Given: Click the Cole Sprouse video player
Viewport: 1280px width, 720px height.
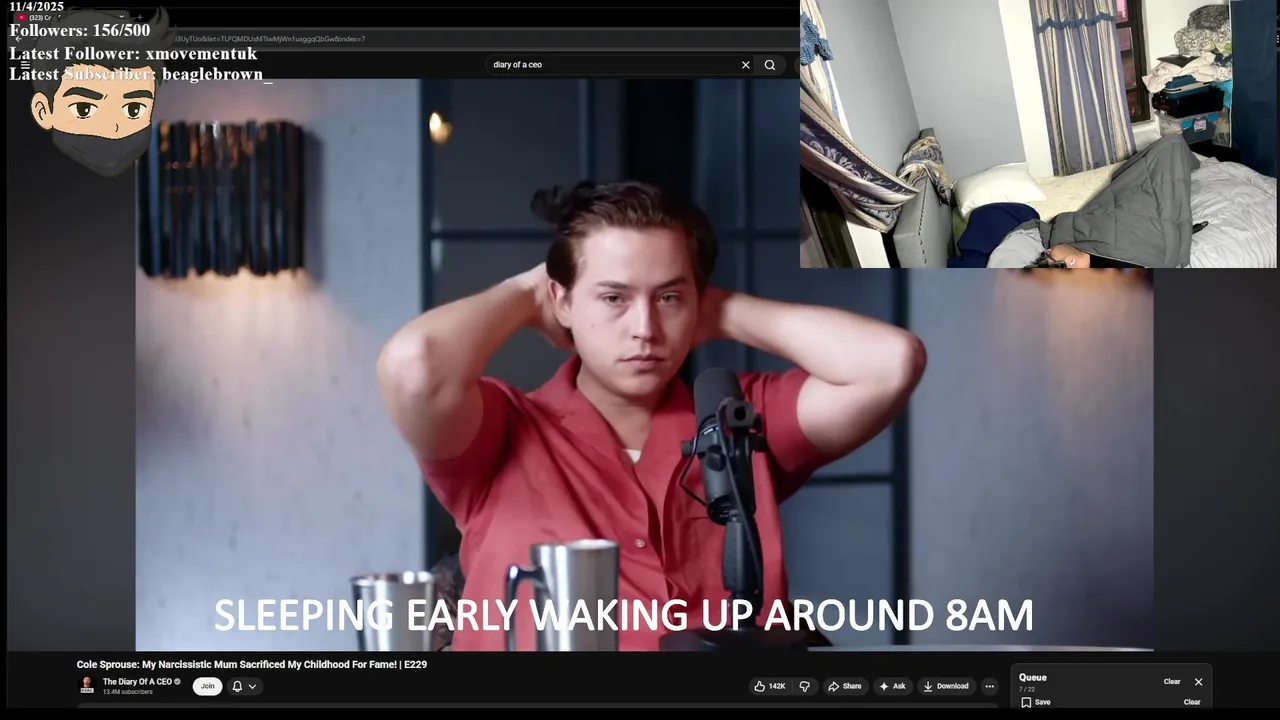Looking at the screenshot, I should pos(644,365).
